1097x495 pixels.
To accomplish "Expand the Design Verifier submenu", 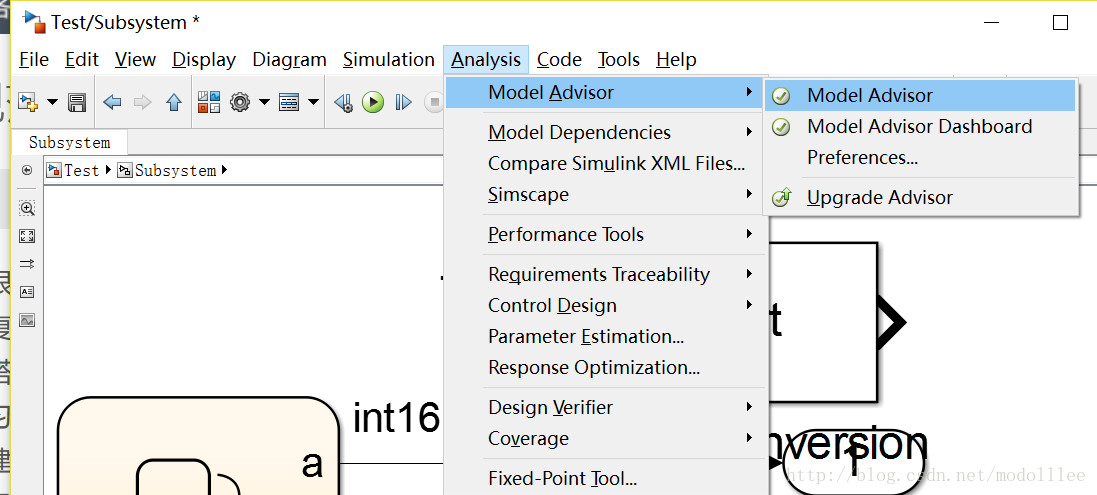I will [x=605, y=407].
